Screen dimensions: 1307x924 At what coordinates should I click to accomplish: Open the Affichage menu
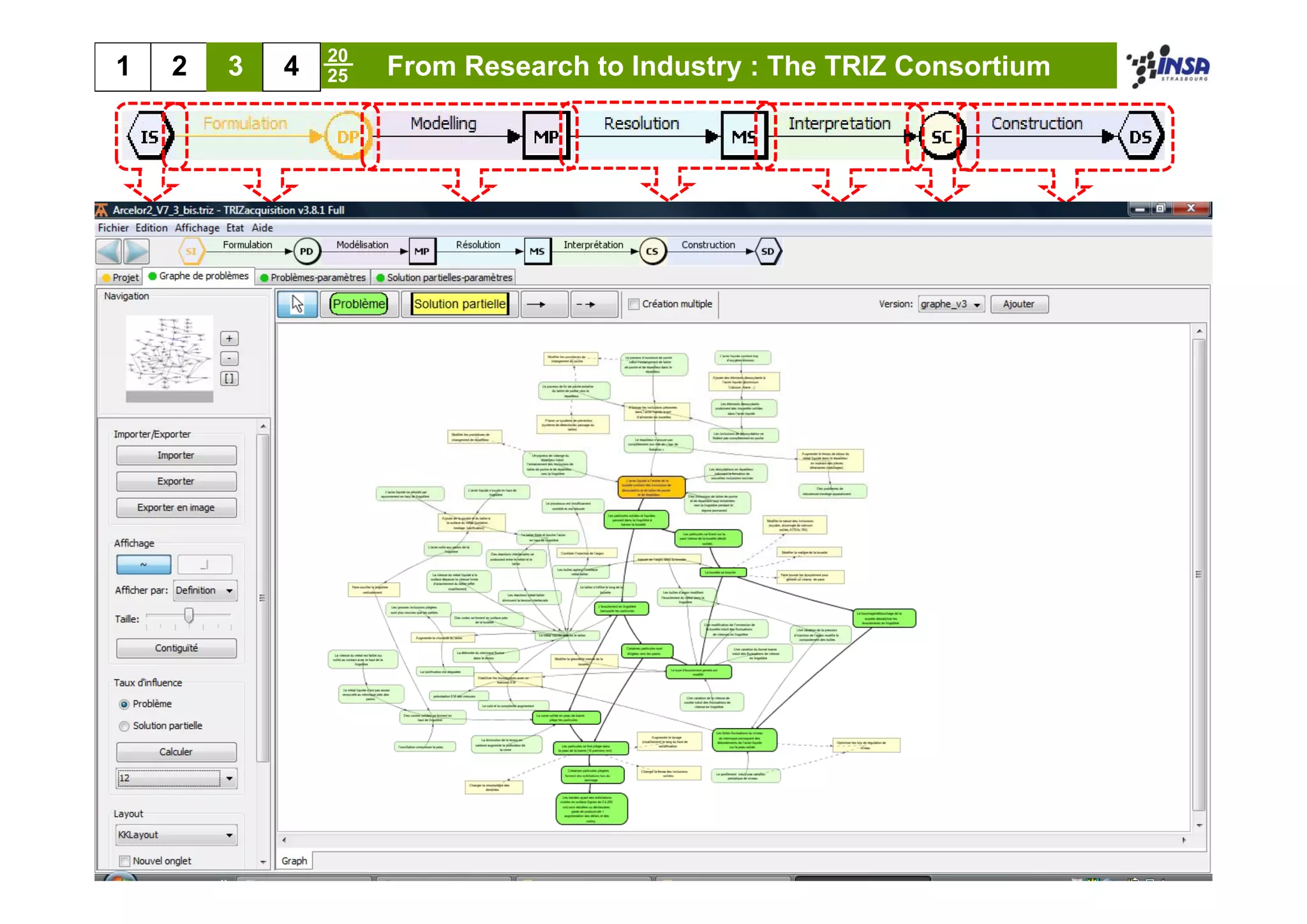197,228
